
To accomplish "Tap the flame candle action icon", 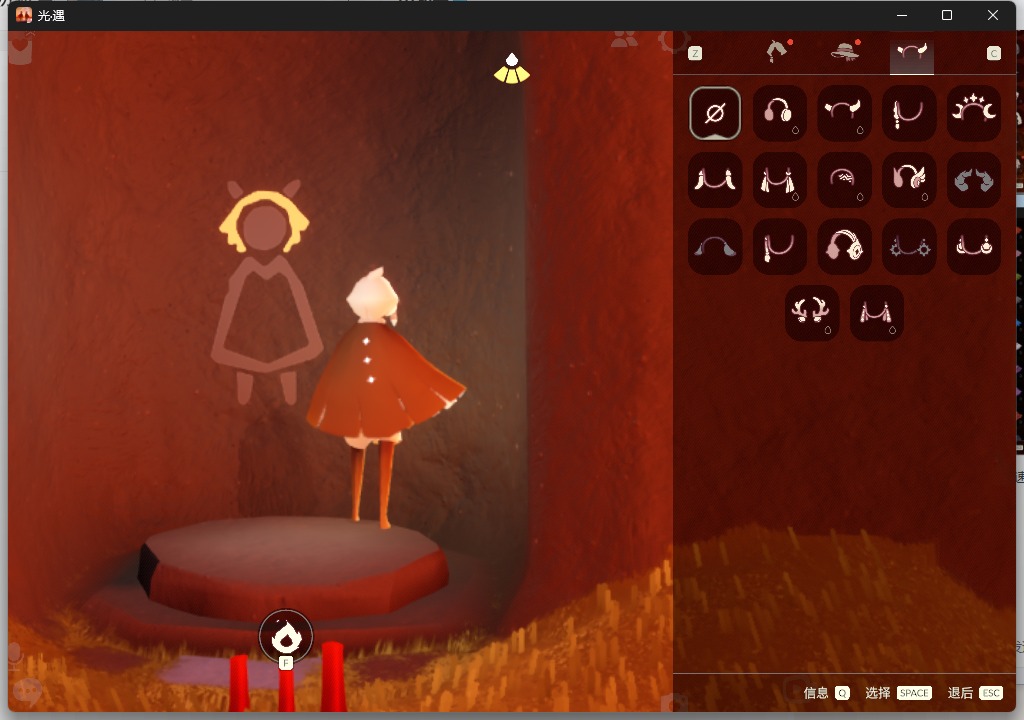I will (285, 636).
